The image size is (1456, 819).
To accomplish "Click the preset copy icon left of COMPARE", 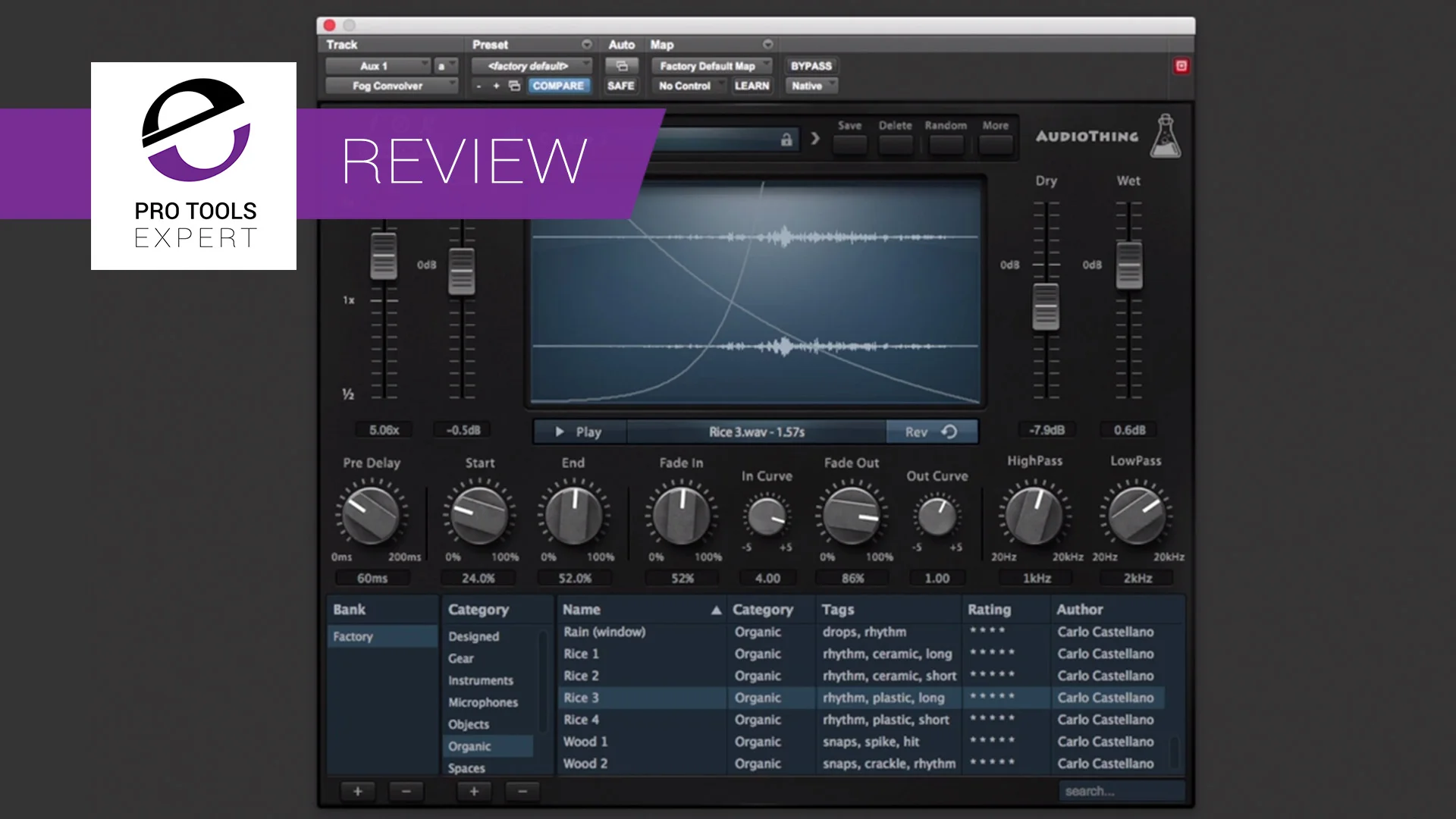I will tap(513, 86).
